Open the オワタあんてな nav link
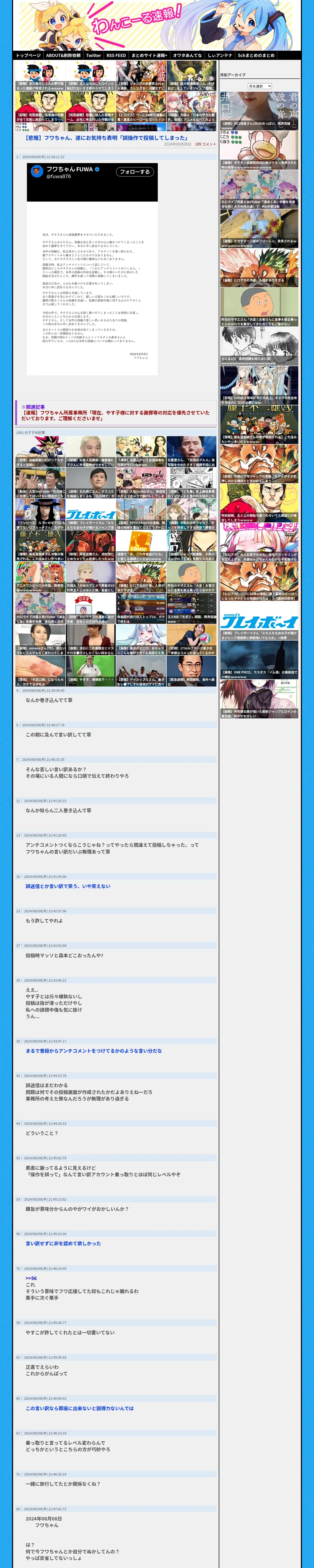The height and width of the screenshot is (1568, 314). pos(187,55)
